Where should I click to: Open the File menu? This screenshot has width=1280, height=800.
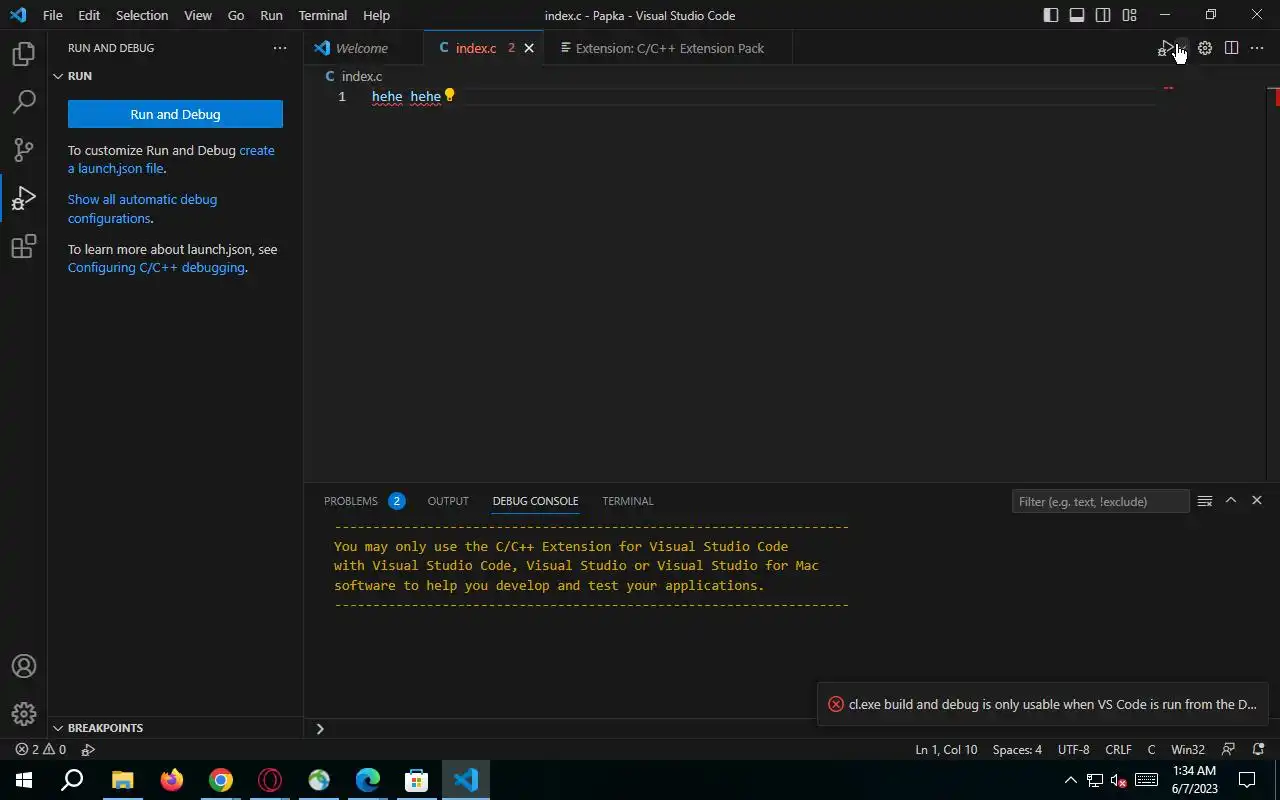53,15
